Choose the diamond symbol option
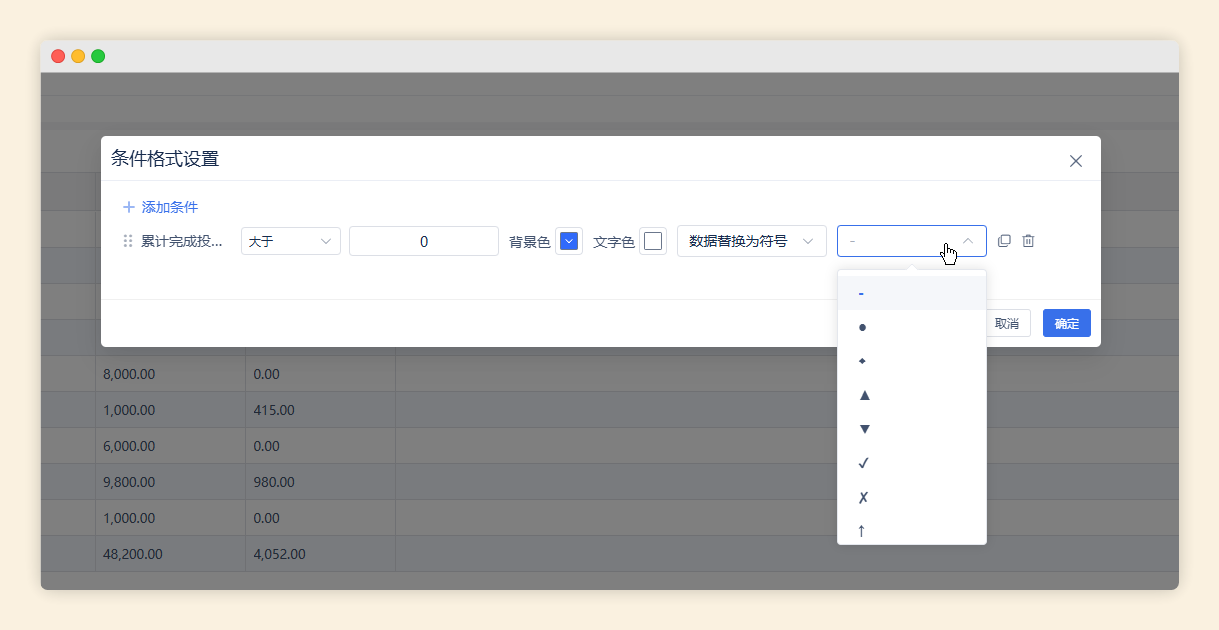Image resolution: width=1219 pixels, height=630 pixels. pyautogui.click(x=862, y=361)
